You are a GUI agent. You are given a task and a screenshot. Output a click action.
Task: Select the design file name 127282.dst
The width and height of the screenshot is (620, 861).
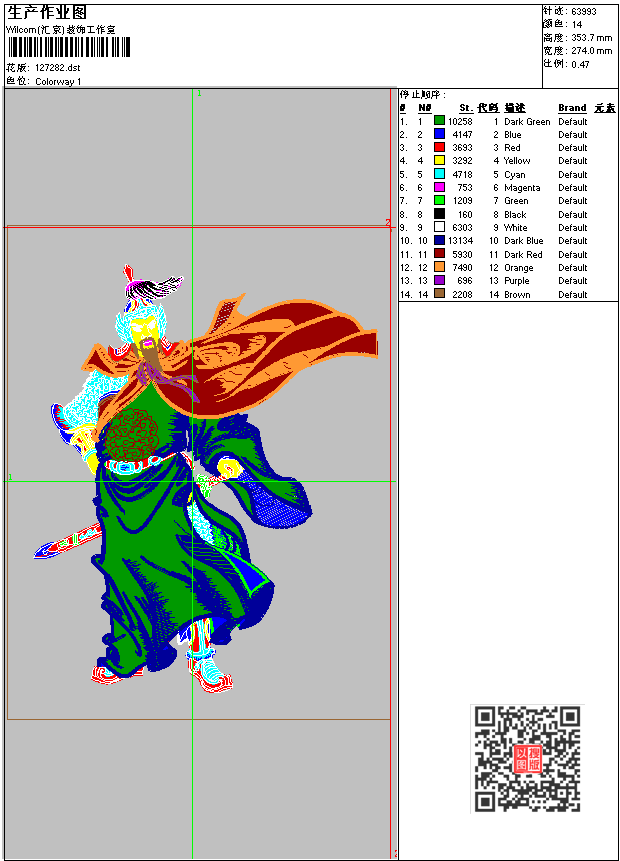58,68
